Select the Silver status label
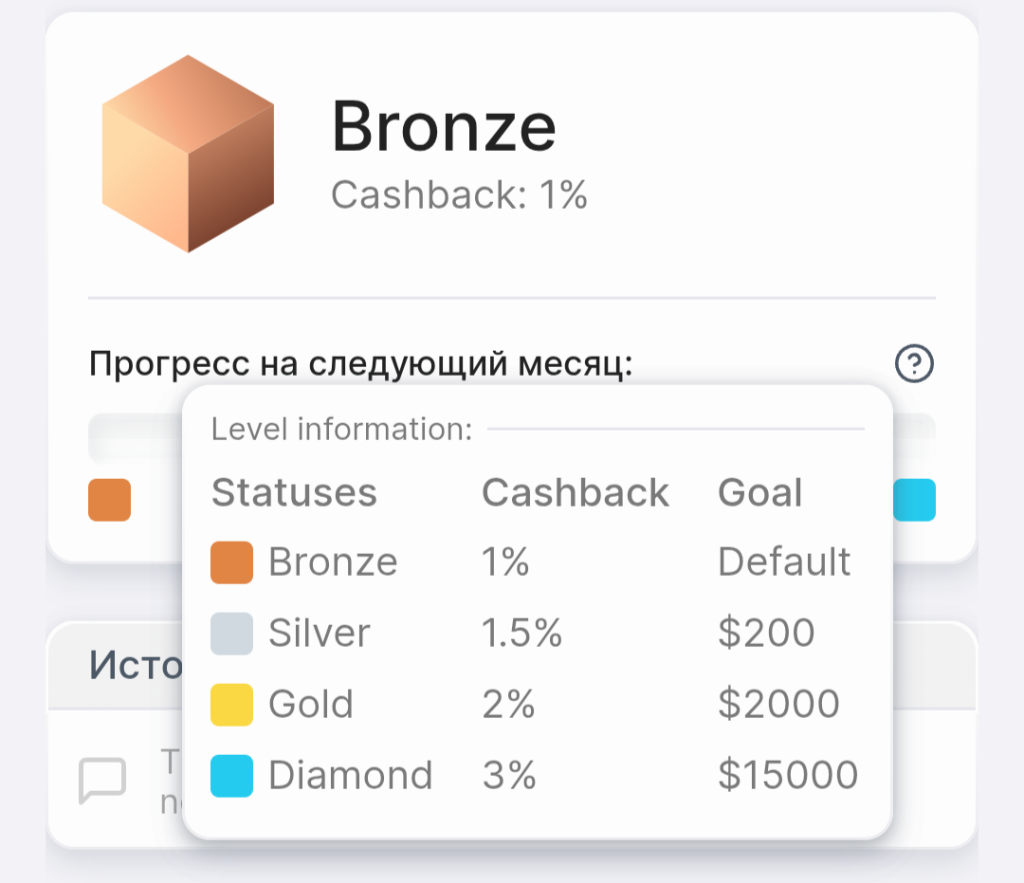The image size is (1024, 883). click(x=319, y=633)
